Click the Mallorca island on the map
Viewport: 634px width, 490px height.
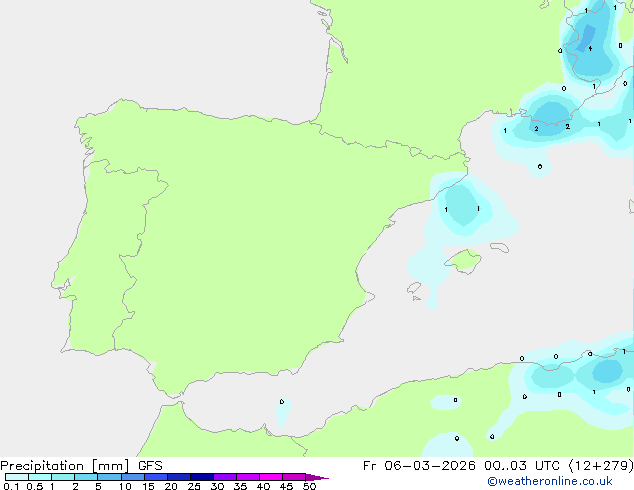point(464,261)
